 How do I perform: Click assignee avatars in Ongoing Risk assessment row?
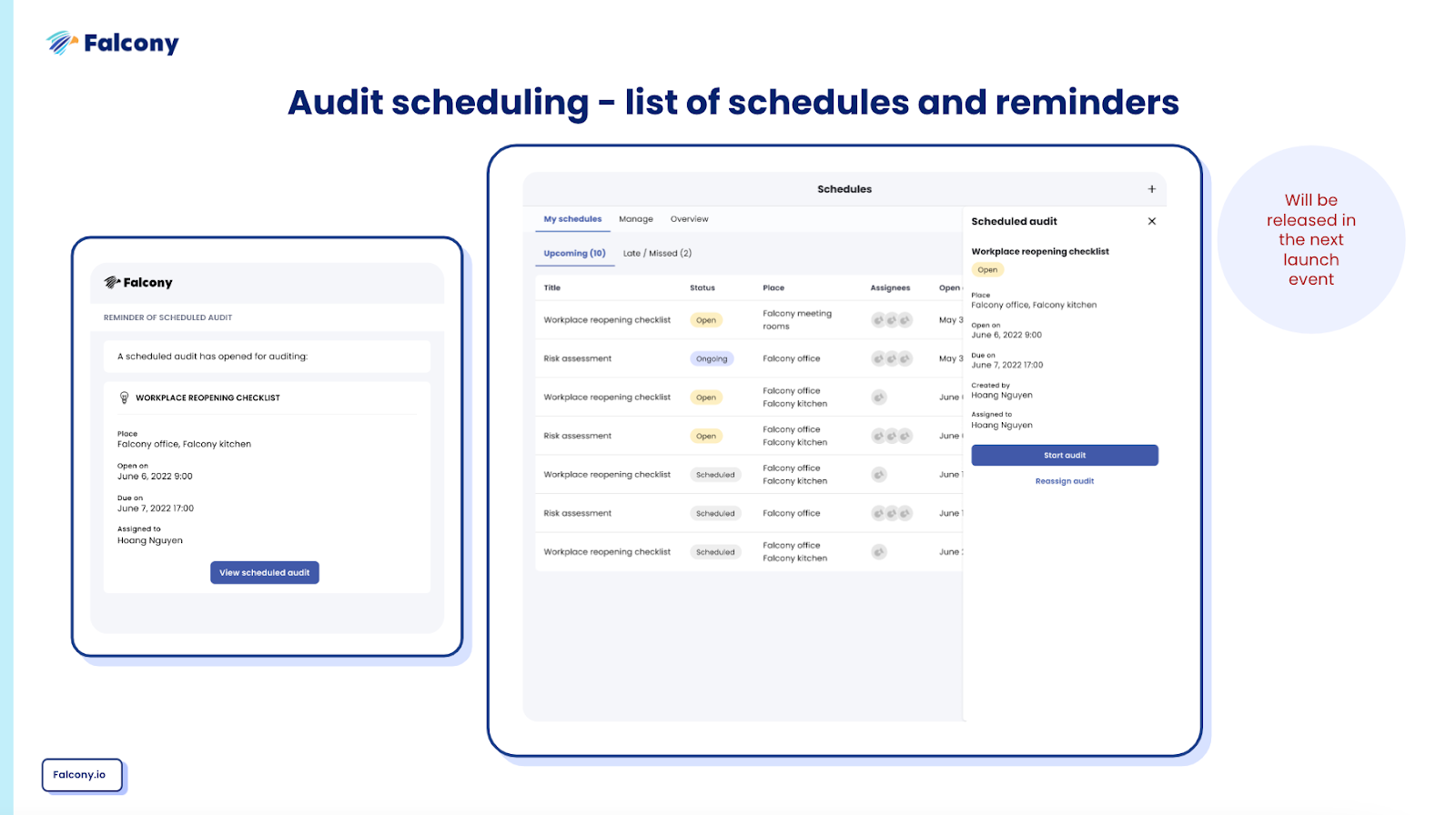tap(892, 358)
